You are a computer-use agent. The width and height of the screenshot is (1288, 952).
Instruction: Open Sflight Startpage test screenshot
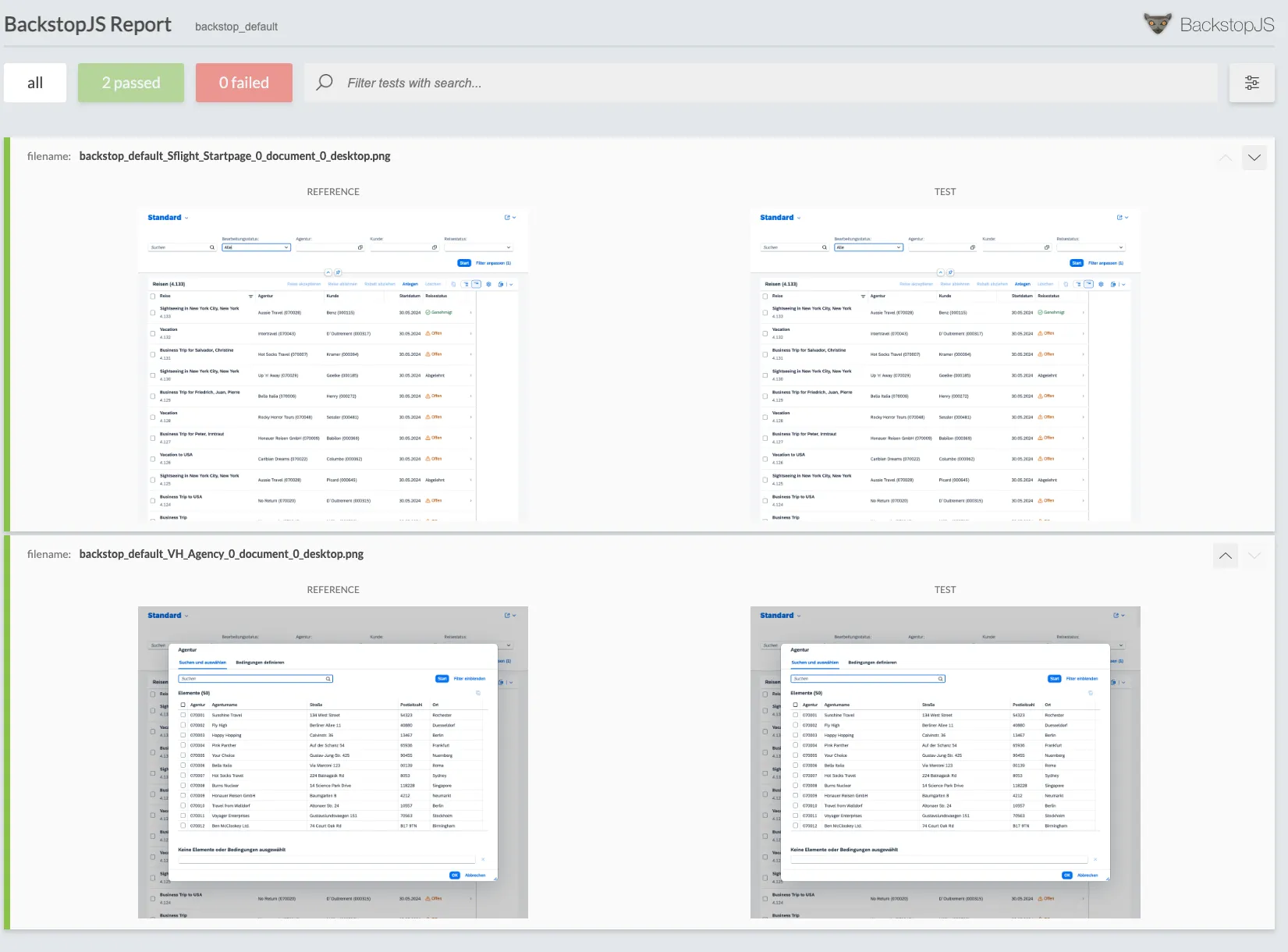(945, 365)
